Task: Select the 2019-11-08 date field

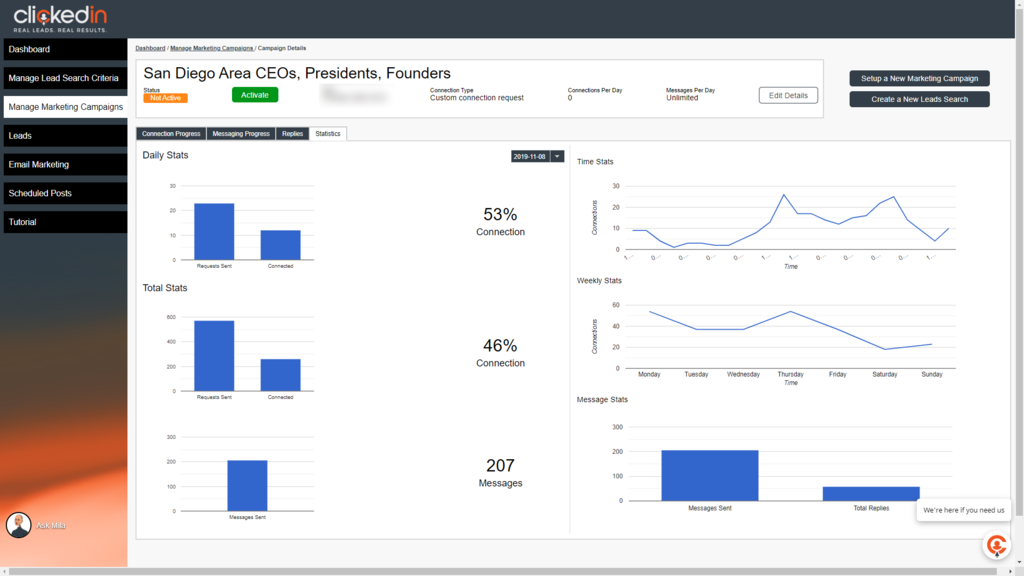Action: click(530, 157)
